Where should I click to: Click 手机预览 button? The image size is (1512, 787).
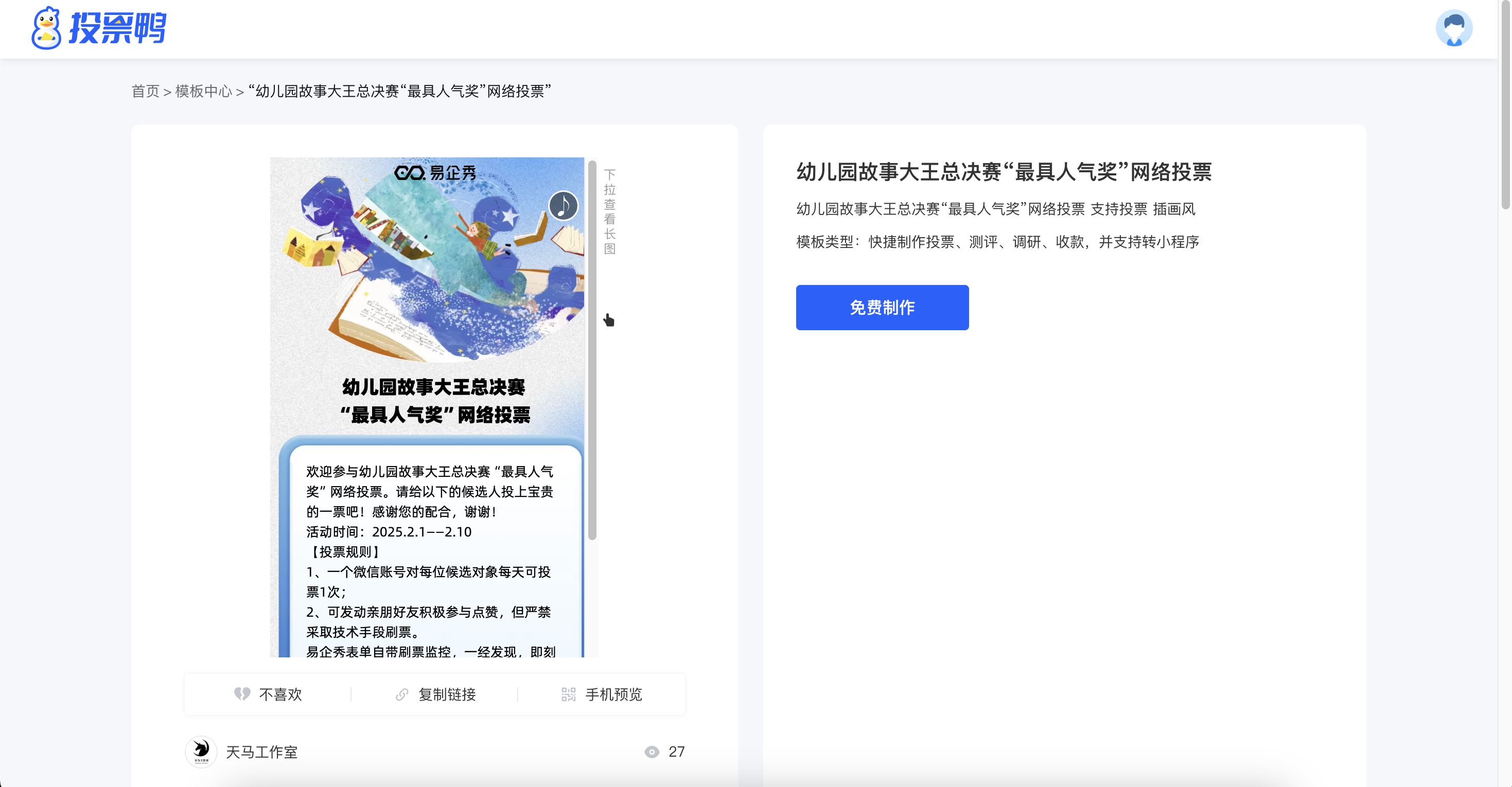point(613,694)
